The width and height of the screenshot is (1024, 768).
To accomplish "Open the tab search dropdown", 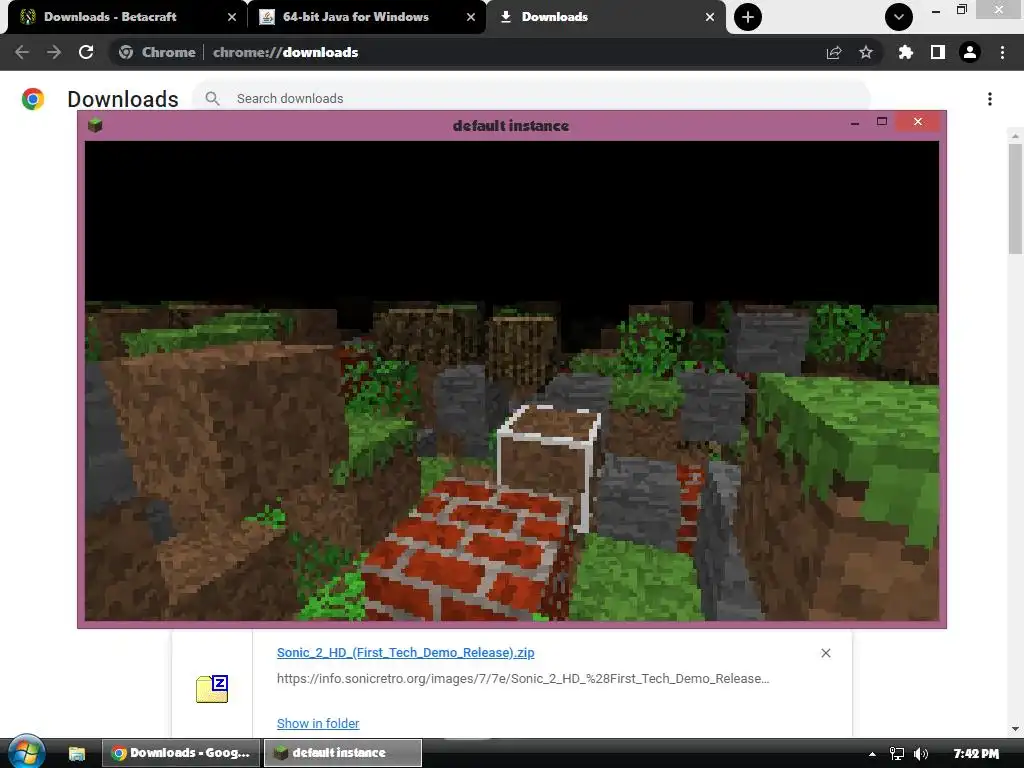I will click(x=899, y=17).
